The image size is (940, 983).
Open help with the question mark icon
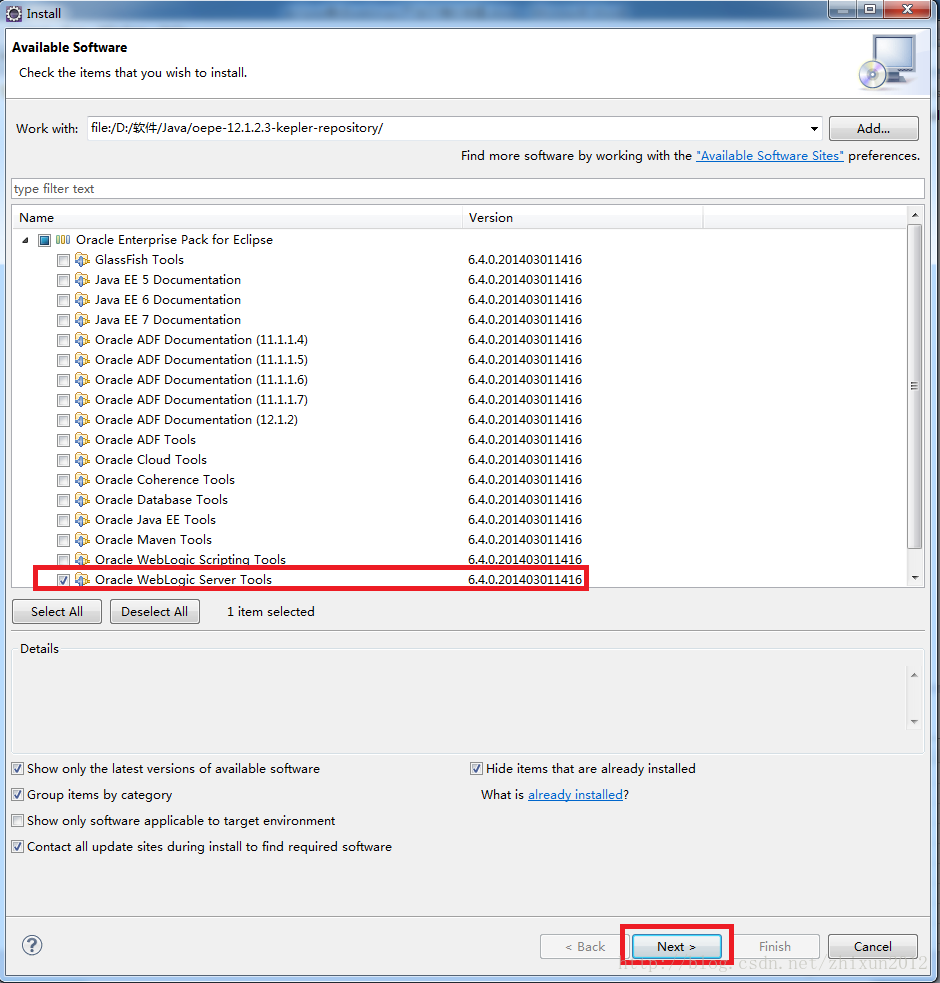coord(32,945)
